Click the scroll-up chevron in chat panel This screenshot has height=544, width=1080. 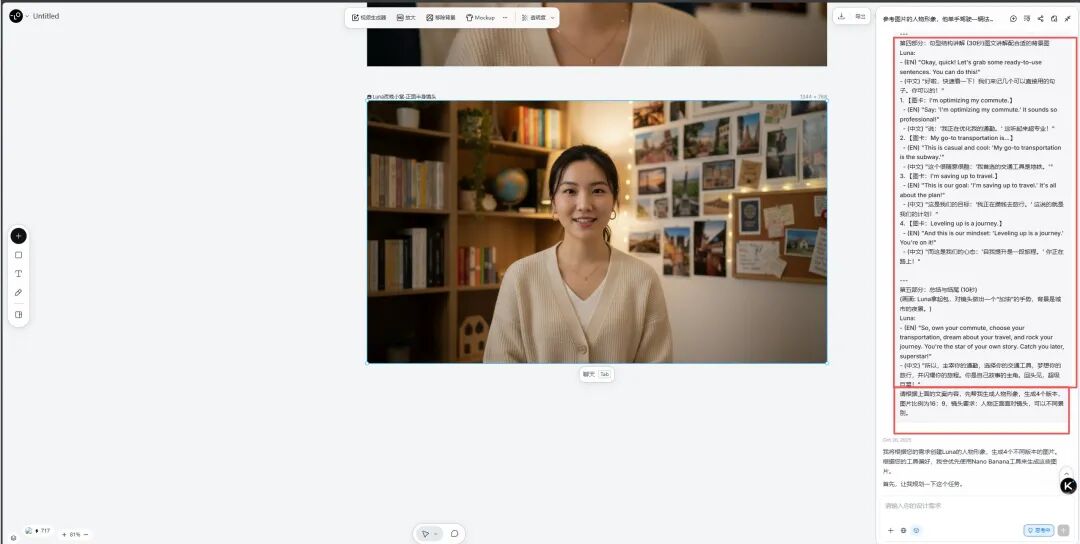coord(1066,474)
